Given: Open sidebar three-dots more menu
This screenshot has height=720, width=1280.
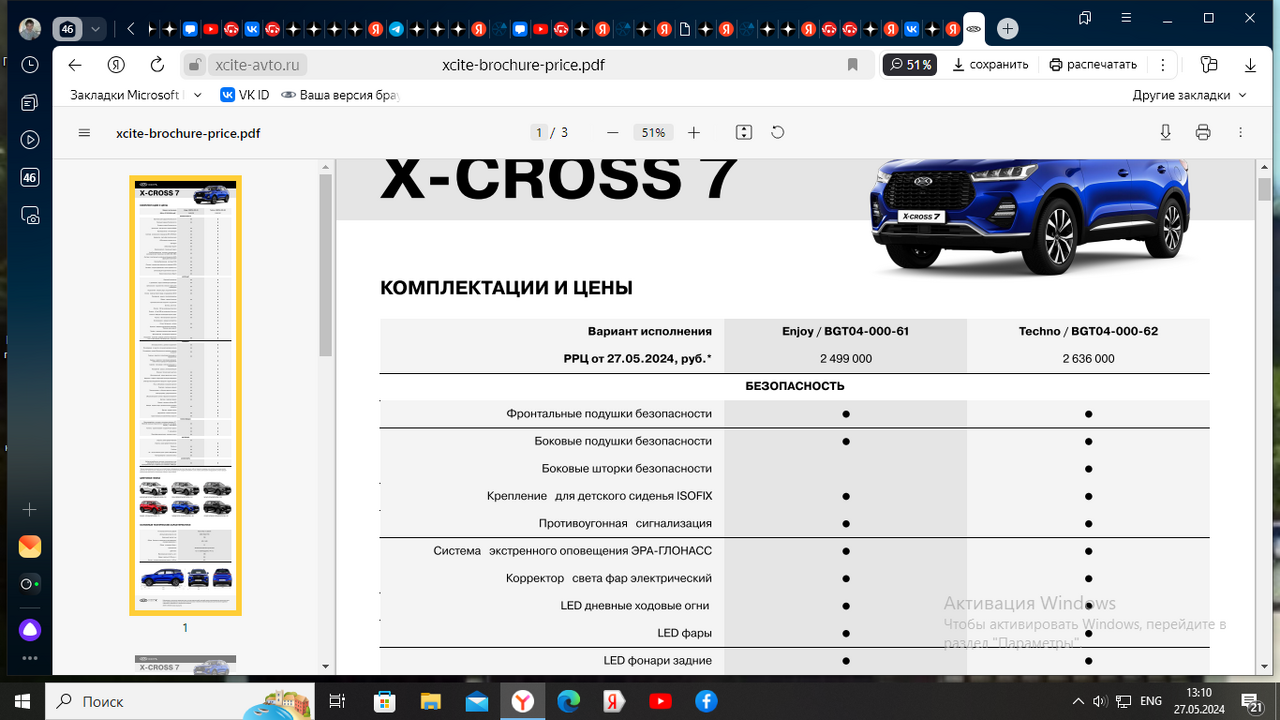Looking at the screenshot, I should click(30, 658).
